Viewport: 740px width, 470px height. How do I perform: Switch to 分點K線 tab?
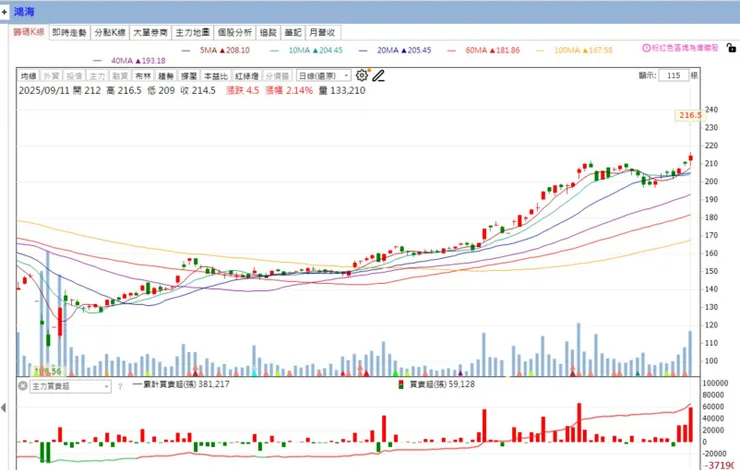[110, 33]
